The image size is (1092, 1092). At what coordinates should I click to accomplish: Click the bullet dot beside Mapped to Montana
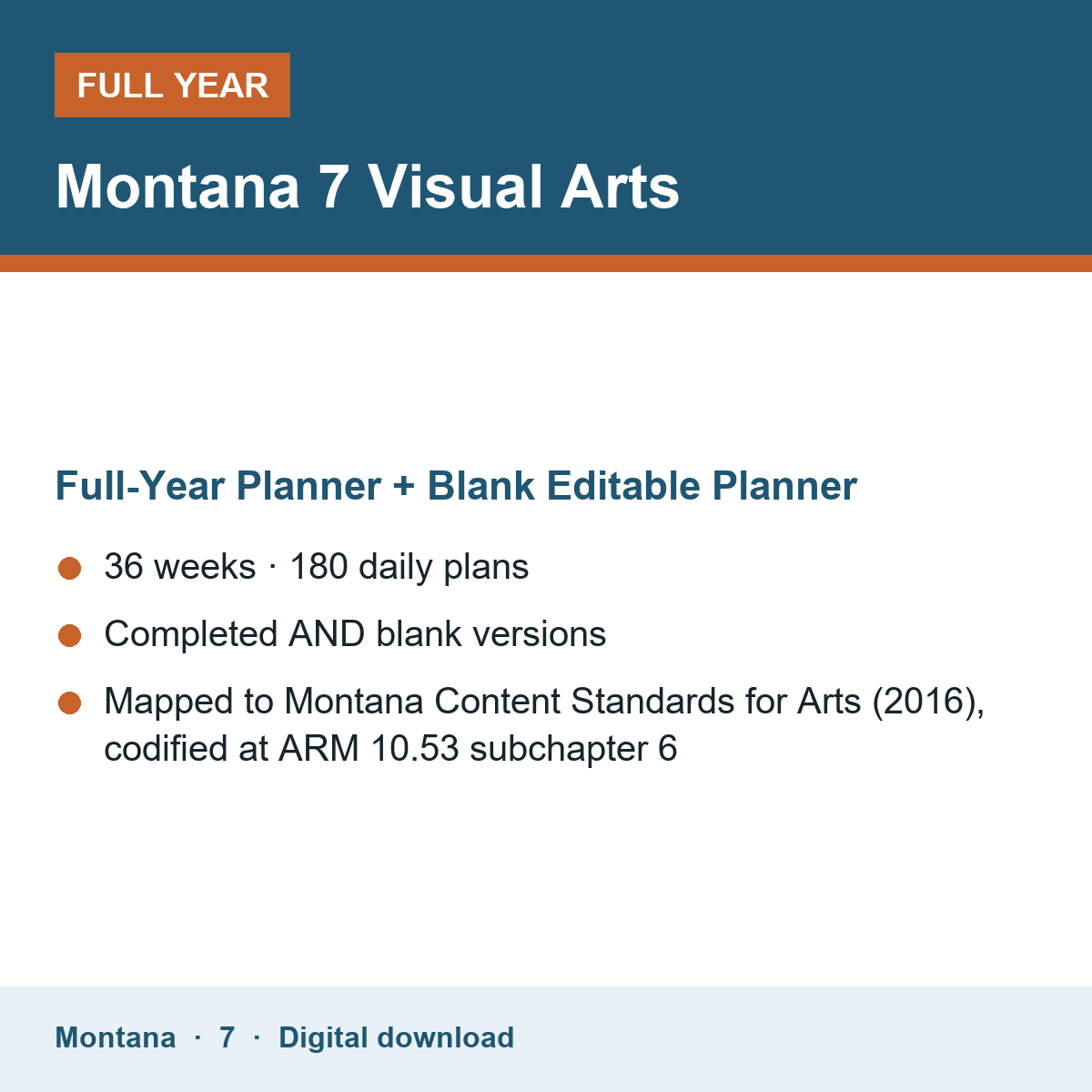point(70,703)
